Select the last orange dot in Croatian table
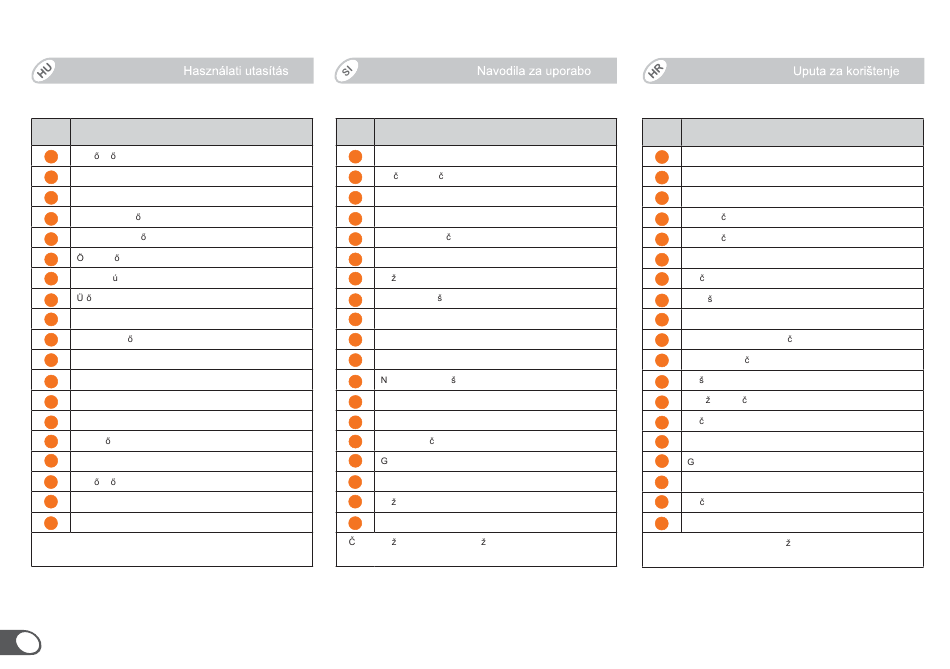The width and height of the screenshot is (950, 669). point(662,523)
